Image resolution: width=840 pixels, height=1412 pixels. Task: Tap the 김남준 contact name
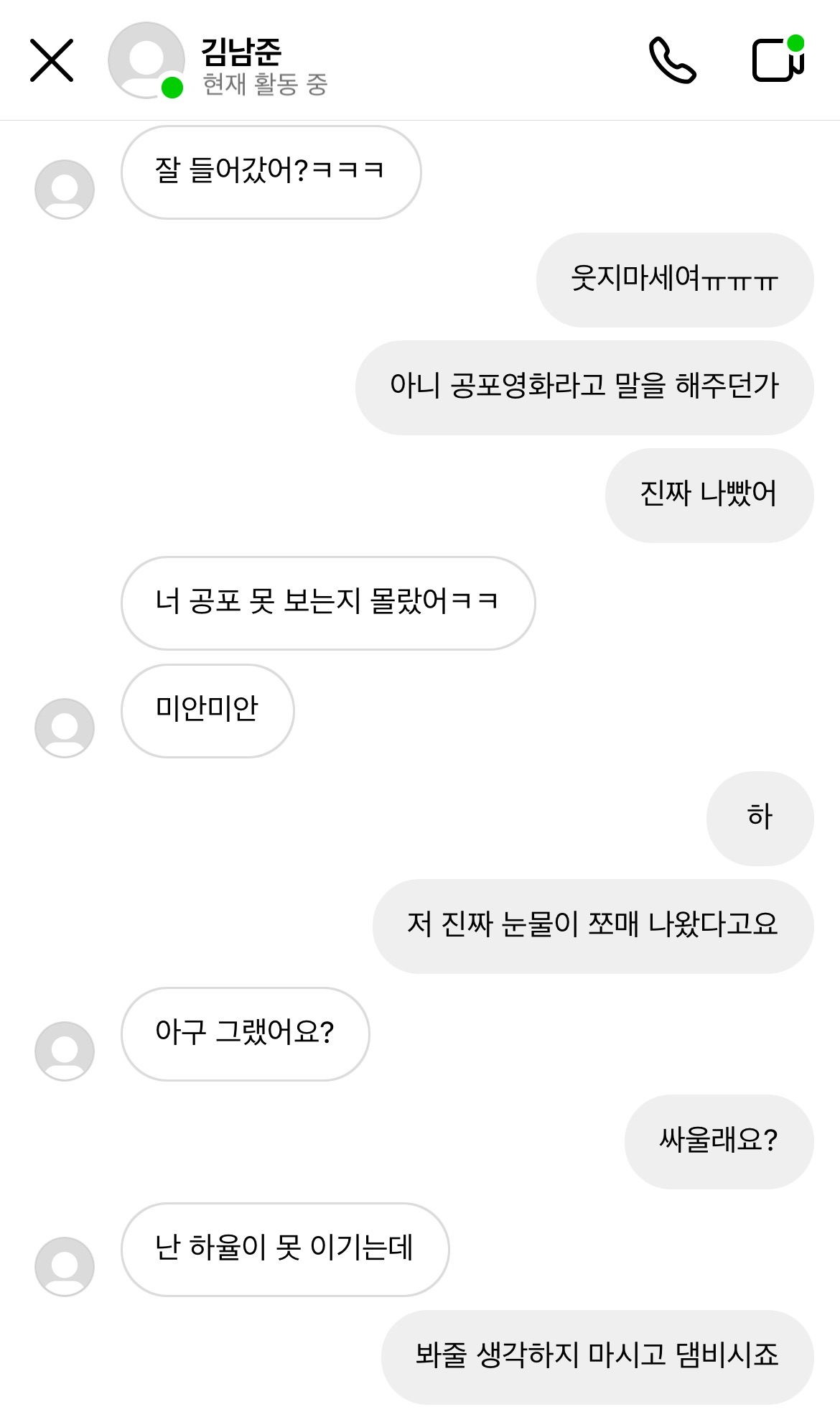(241, 50)
